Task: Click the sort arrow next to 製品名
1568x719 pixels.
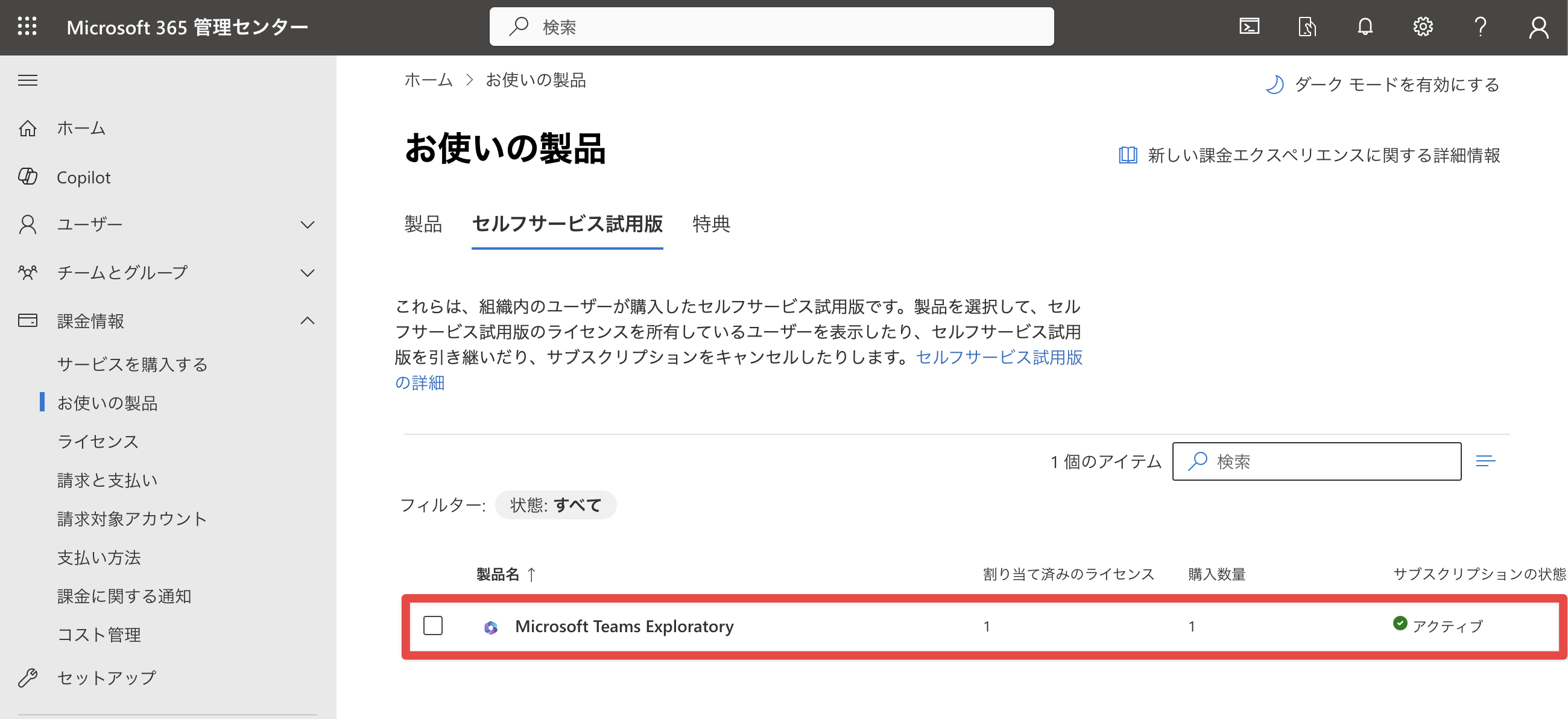Action: [531, 574]
